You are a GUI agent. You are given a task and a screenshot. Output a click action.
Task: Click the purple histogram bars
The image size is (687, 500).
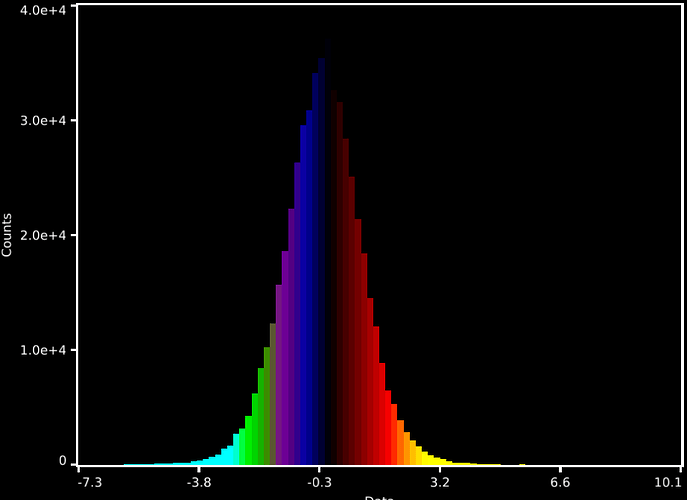(288, 351)
